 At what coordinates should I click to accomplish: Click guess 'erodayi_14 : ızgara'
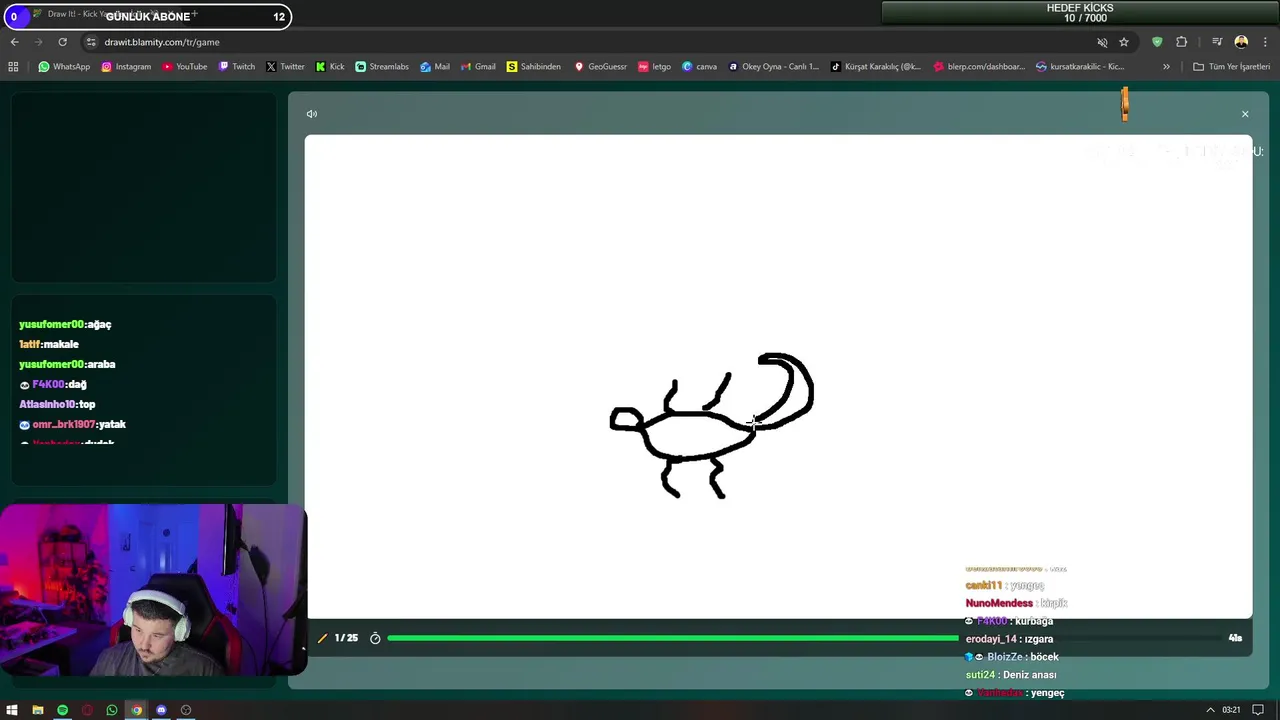[1009, 639]
